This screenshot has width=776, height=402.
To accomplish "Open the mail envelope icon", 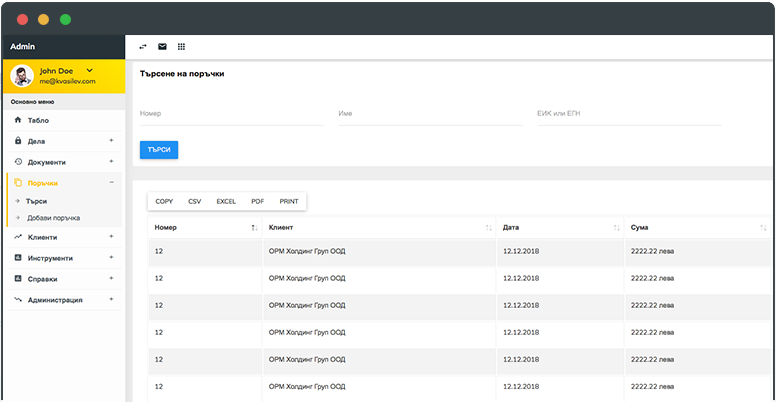I will pos(162,47).
